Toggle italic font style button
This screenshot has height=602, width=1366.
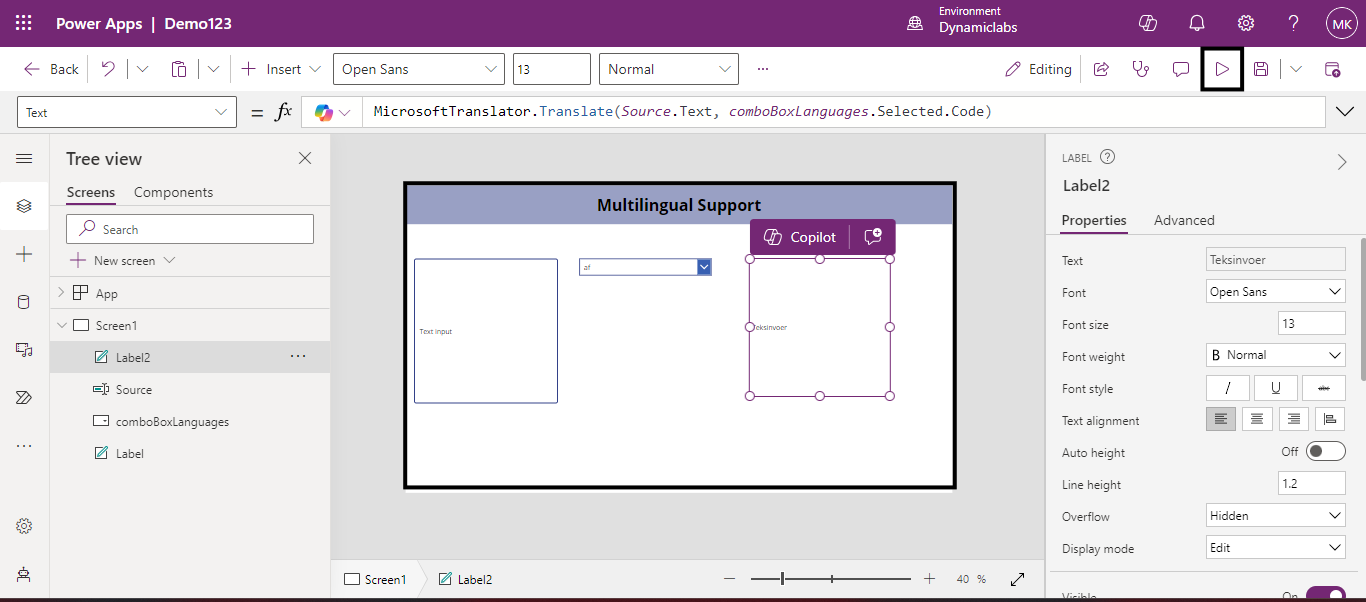point(1228,388)
